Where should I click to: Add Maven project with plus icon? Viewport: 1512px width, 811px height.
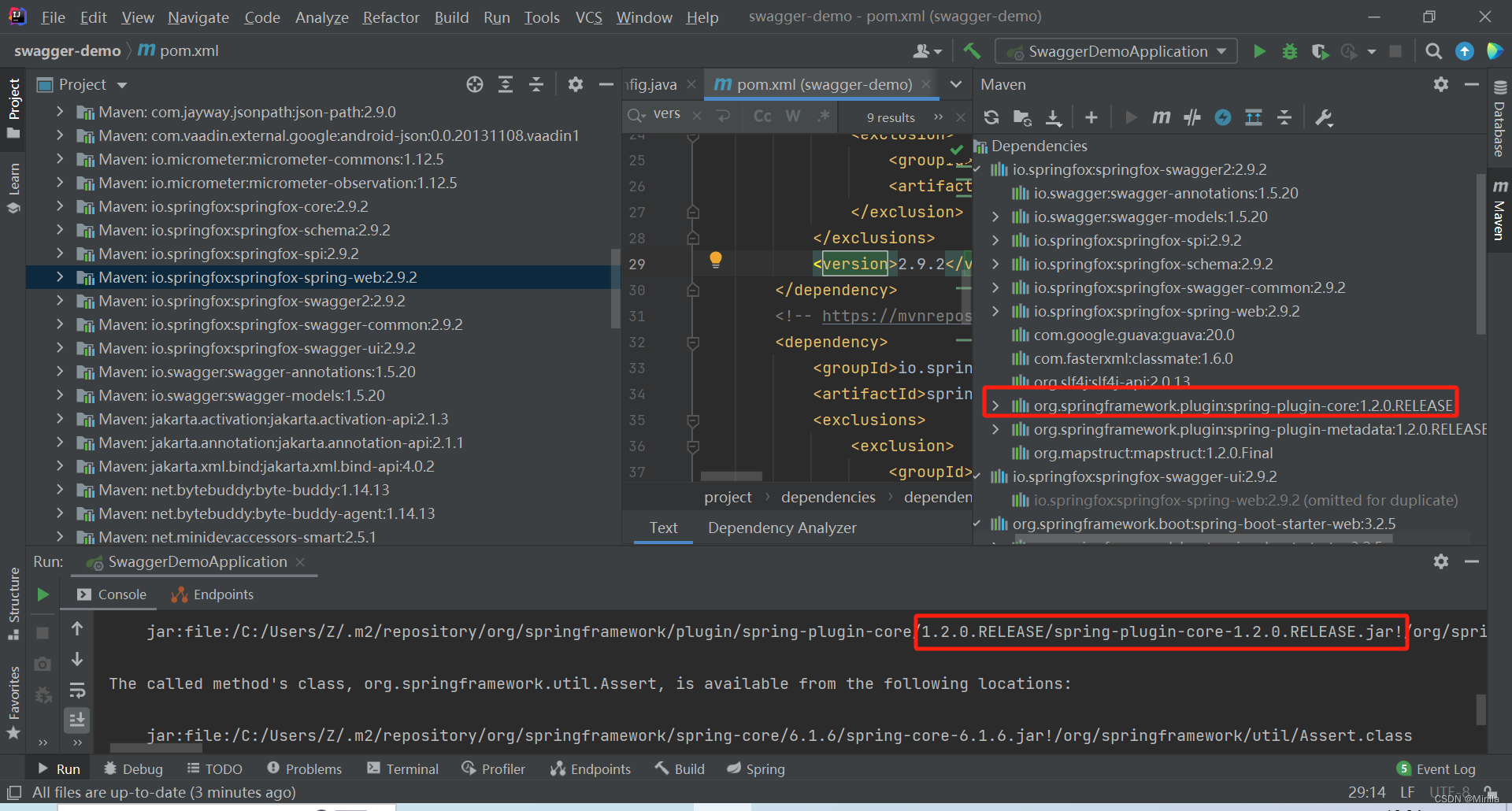click(x=1091, y=117)
